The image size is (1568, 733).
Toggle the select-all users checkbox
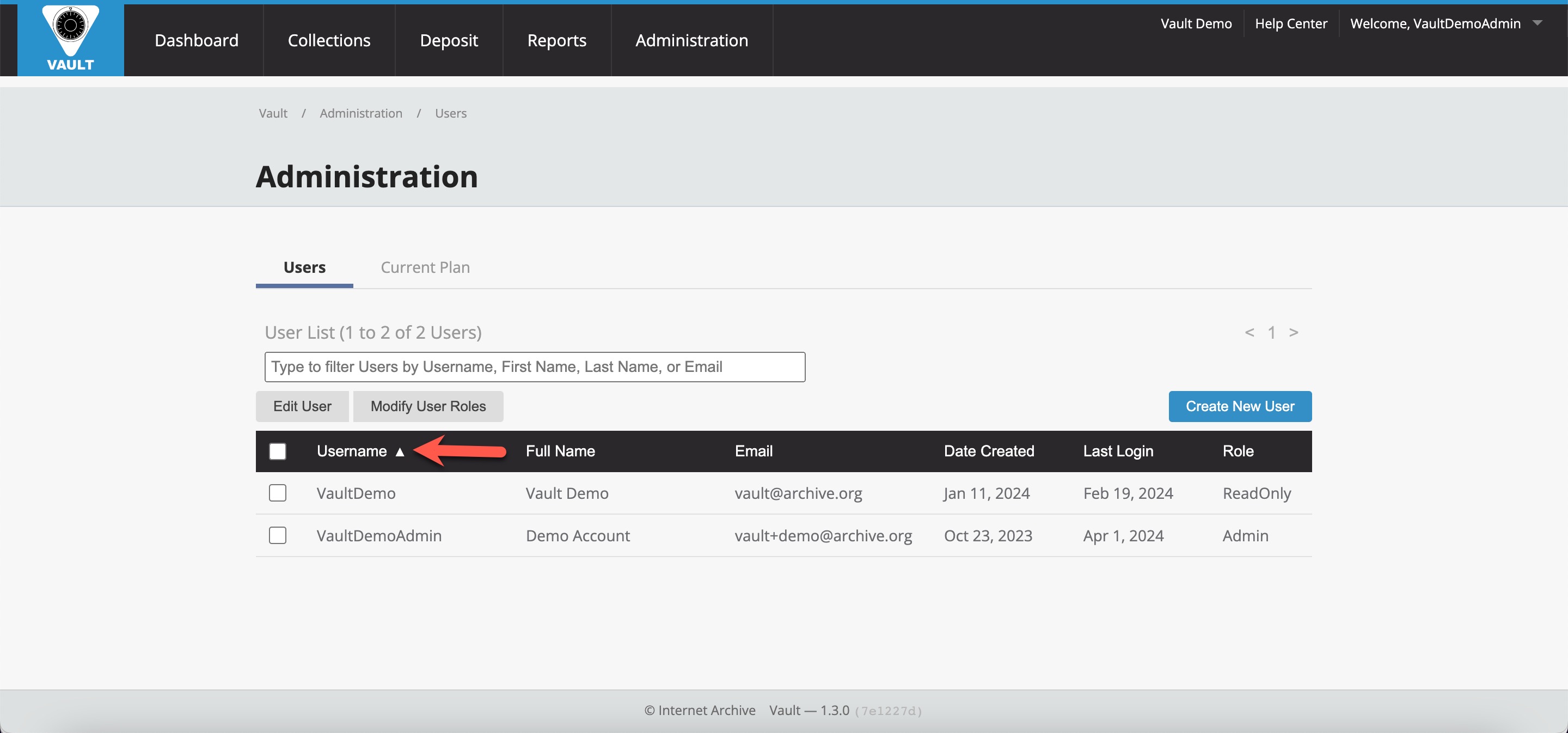tap(278, 451)
